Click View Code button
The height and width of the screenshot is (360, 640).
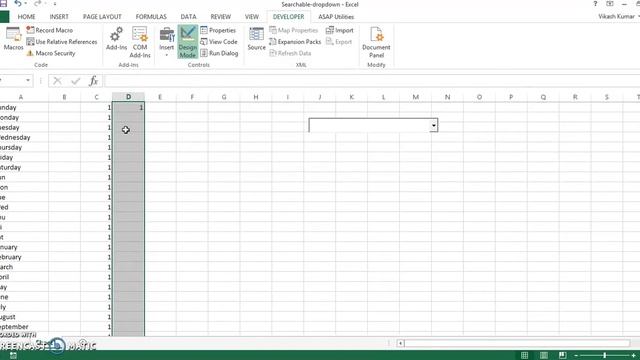219,42
